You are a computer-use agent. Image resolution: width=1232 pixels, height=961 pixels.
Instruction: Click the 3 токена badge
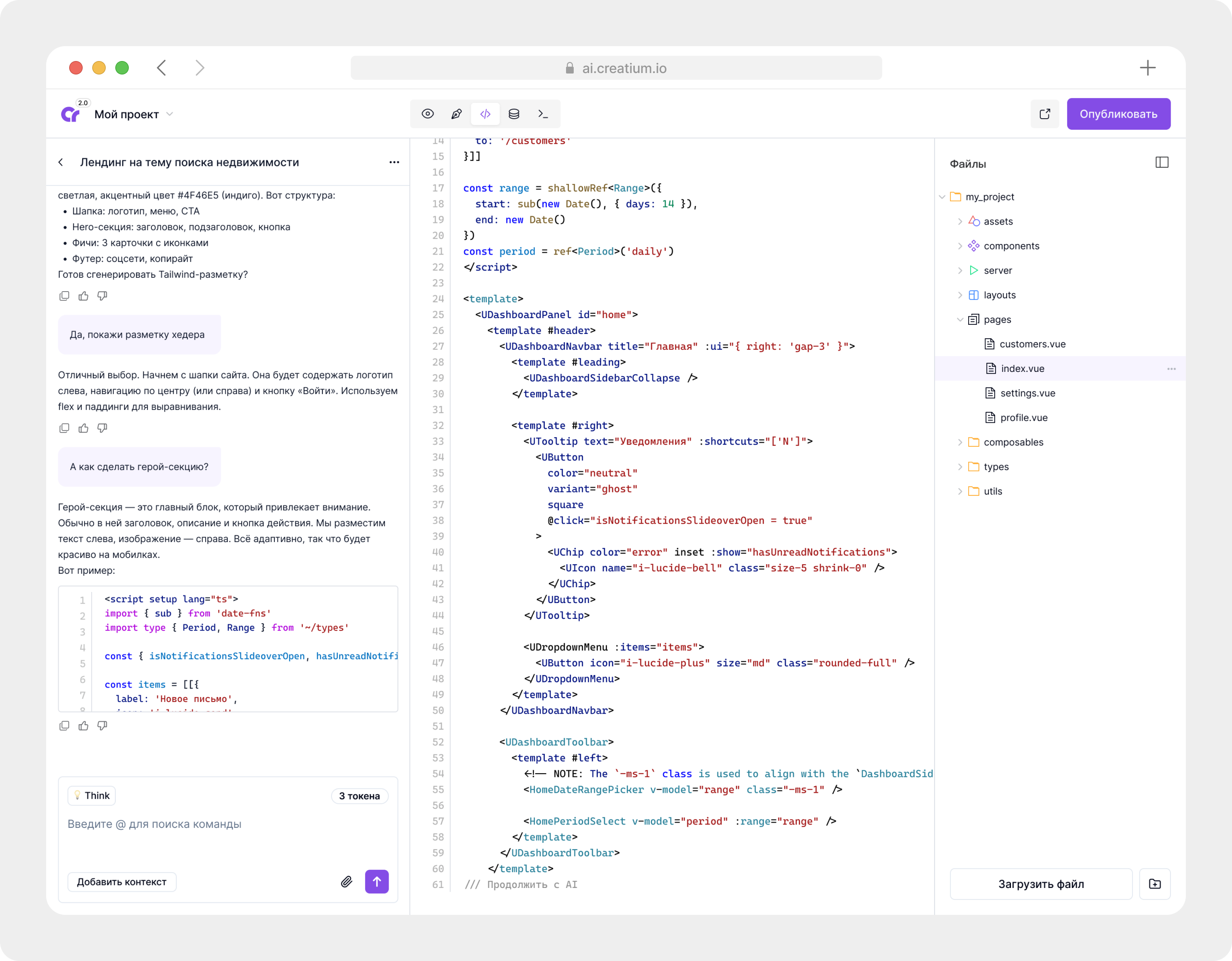[359, 796]
